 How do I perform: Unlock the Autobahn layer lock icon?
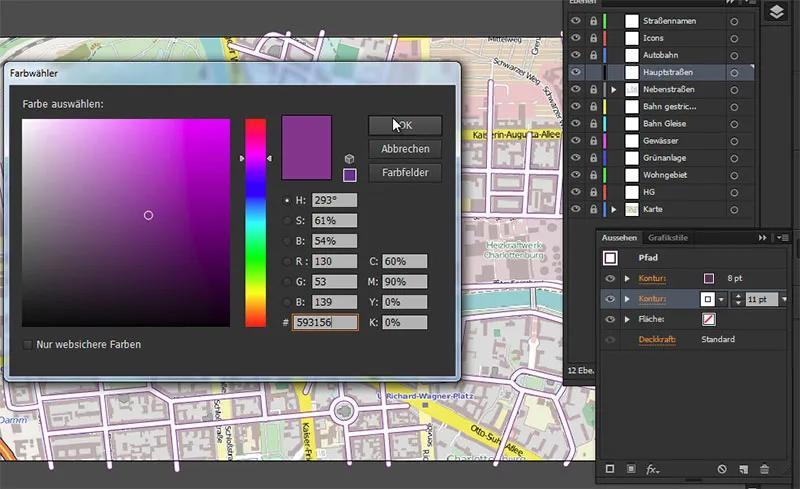pos(593,55)
